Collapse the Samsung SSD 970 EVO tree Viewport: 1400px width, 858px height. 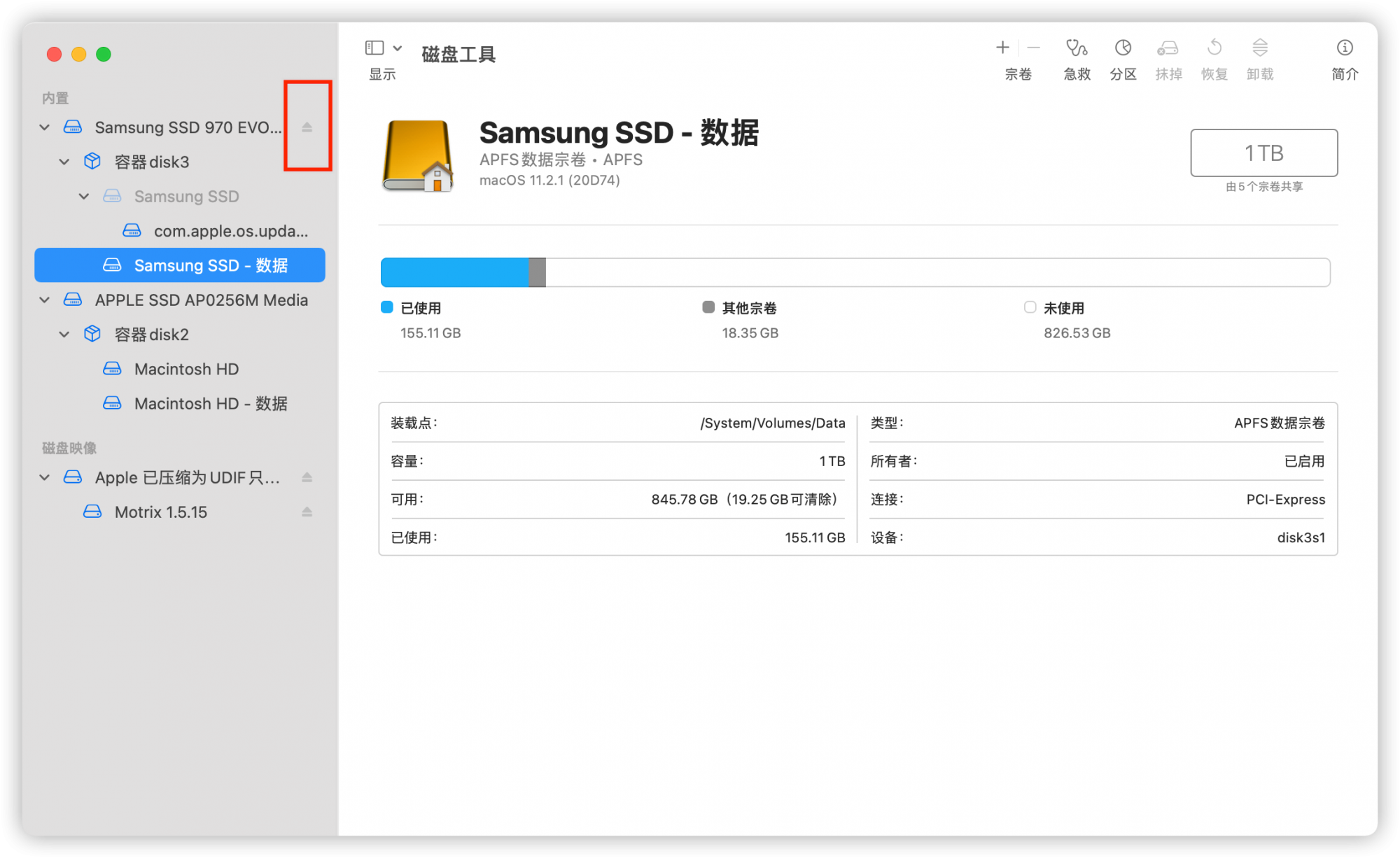pyautogui.click(x=45, y=127)
